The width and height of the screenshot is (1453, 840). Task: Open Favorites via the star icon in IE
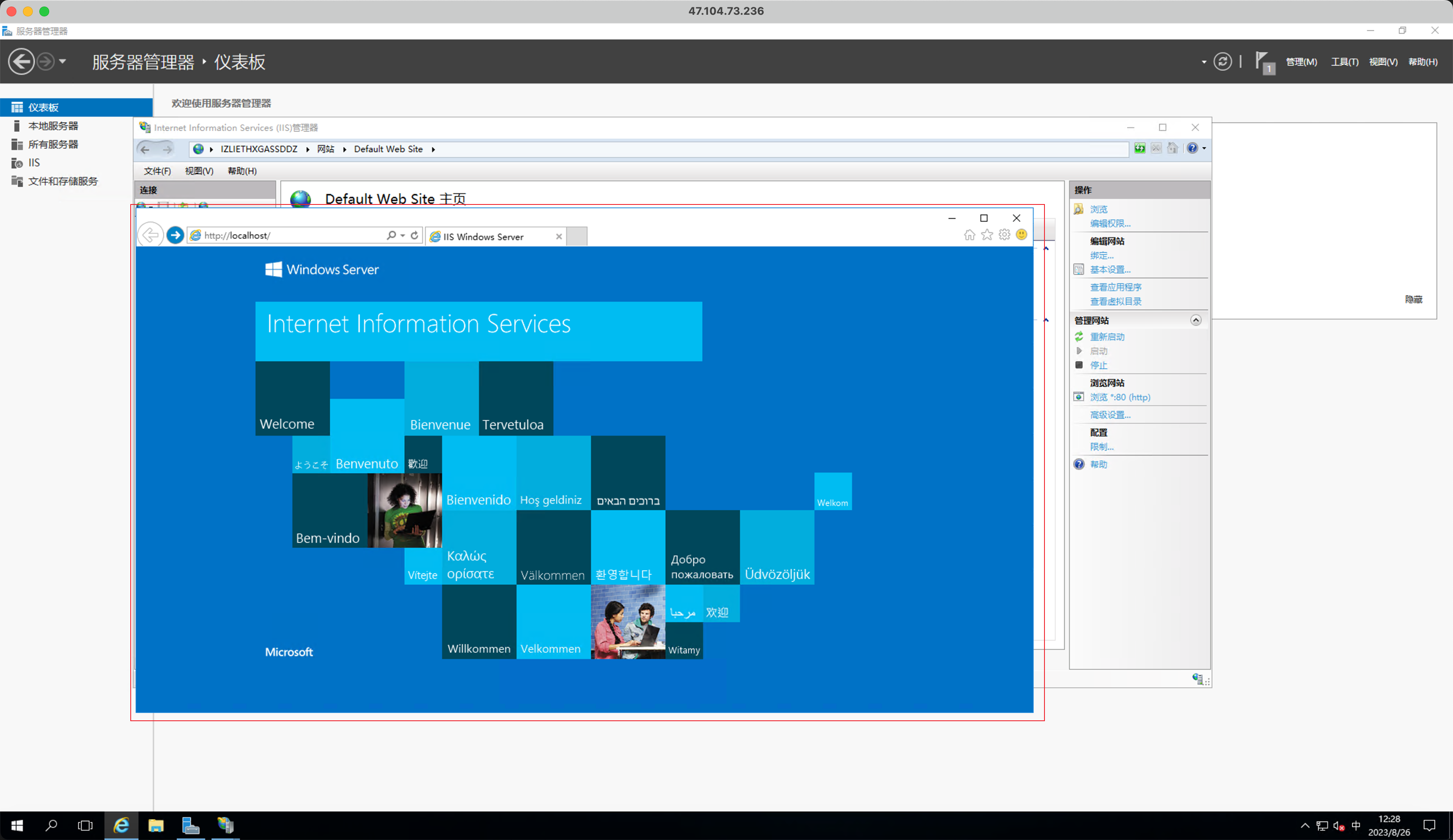[987, 235]
